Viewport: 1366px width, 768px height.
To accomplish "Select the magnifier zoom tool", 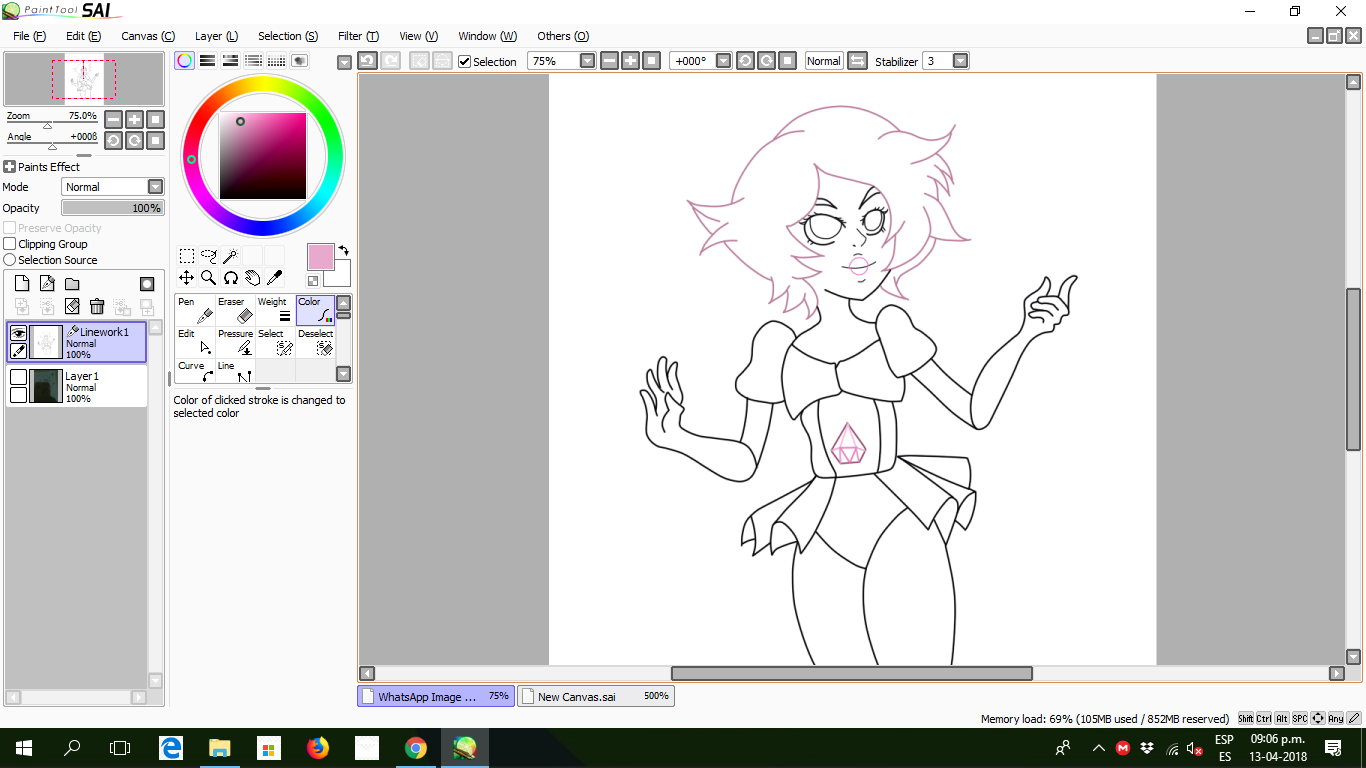I will (x=209, y=278).
